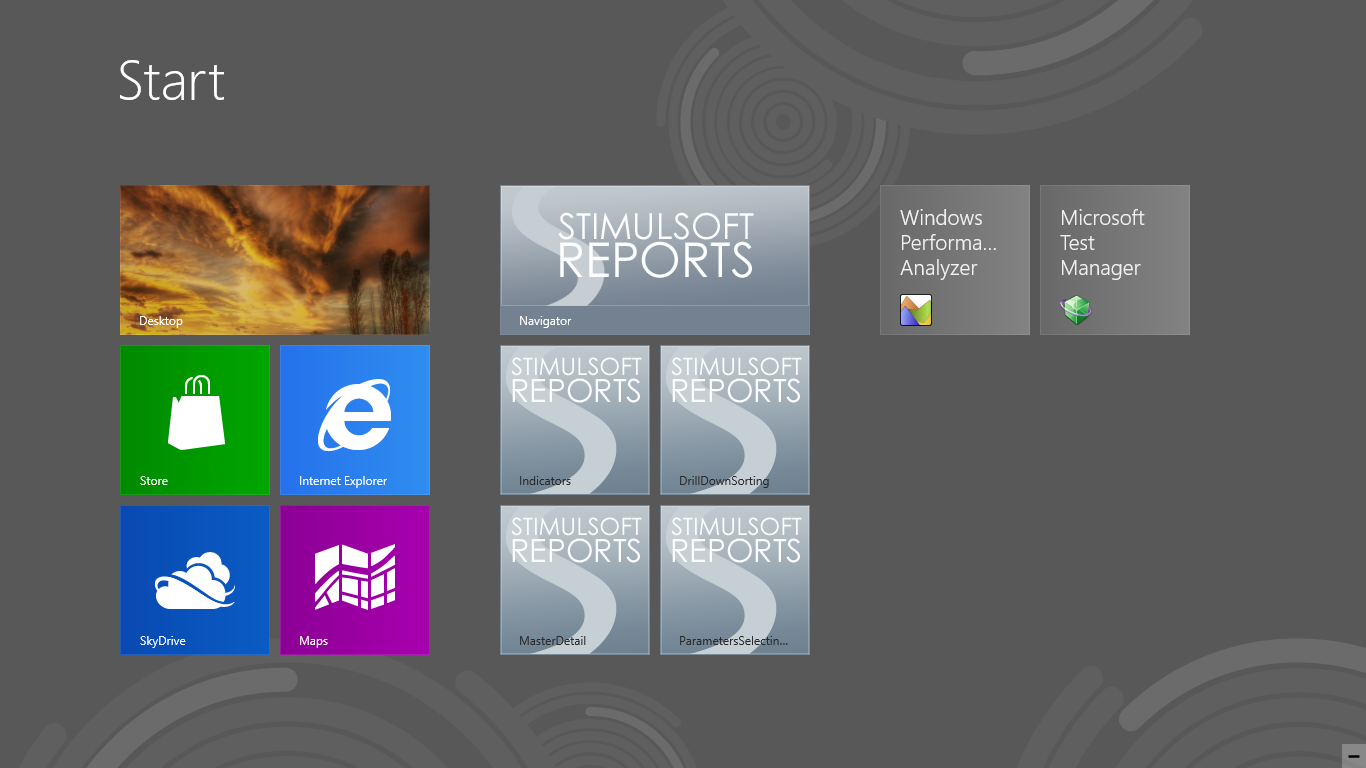Open the Desktop tile
The width and height of the screenshot is (1366, 768).
tap(275, 260)
